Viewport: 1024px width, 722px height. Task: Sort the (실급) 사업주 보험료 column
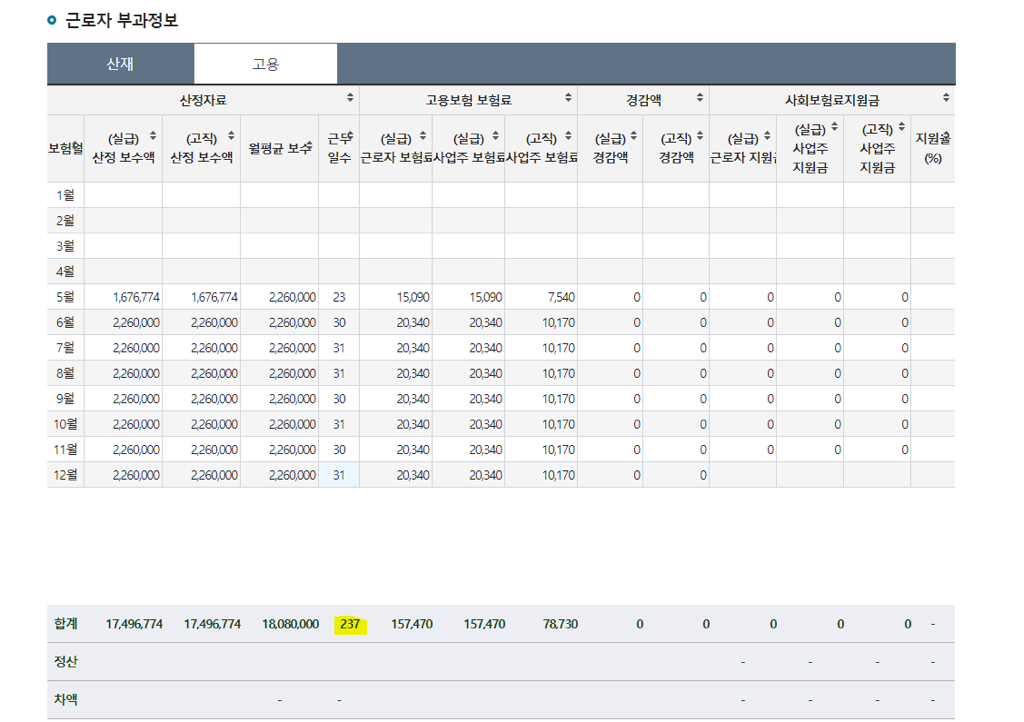(496, 136)
